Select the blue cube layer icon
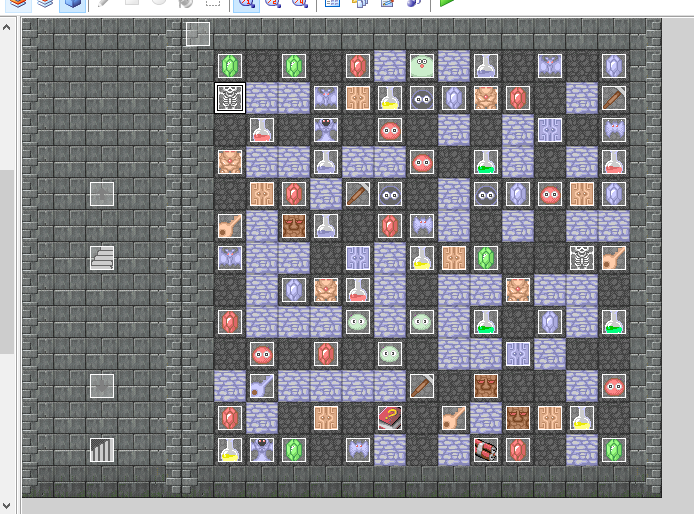 [x=71, y=4]
